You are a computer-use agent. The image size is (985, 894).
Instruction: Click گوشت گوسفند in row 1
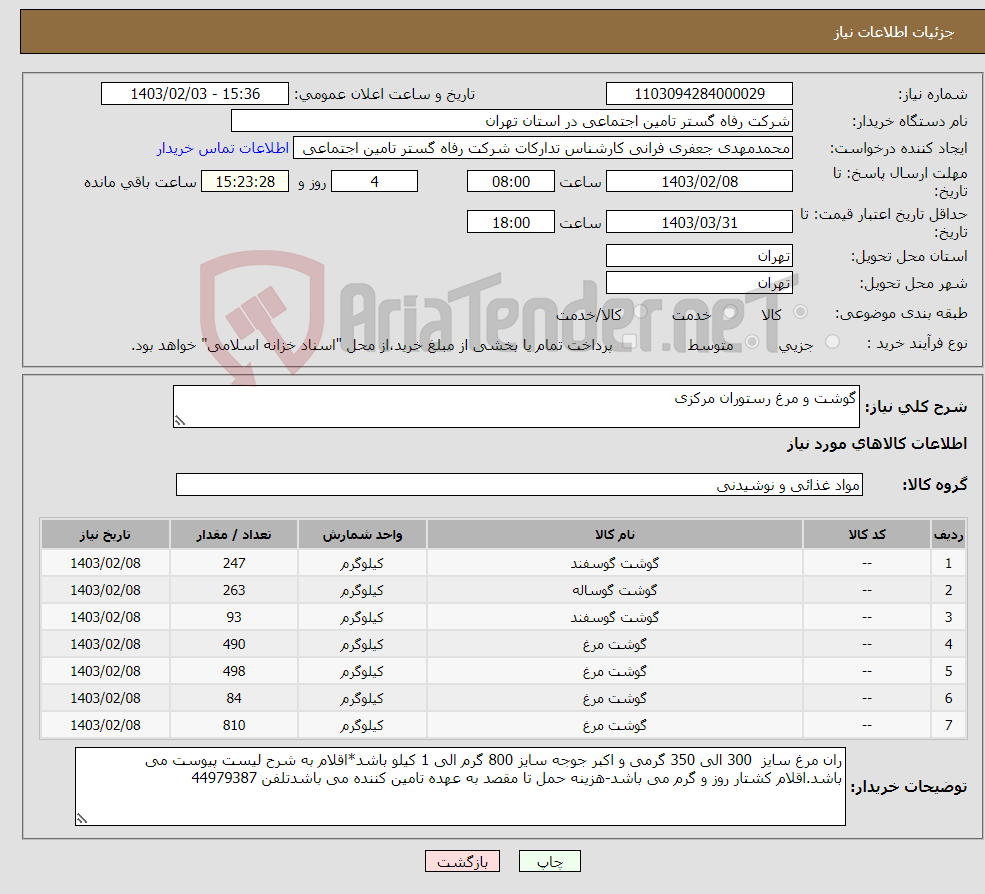pyautogui.click(x=615, y=564)
